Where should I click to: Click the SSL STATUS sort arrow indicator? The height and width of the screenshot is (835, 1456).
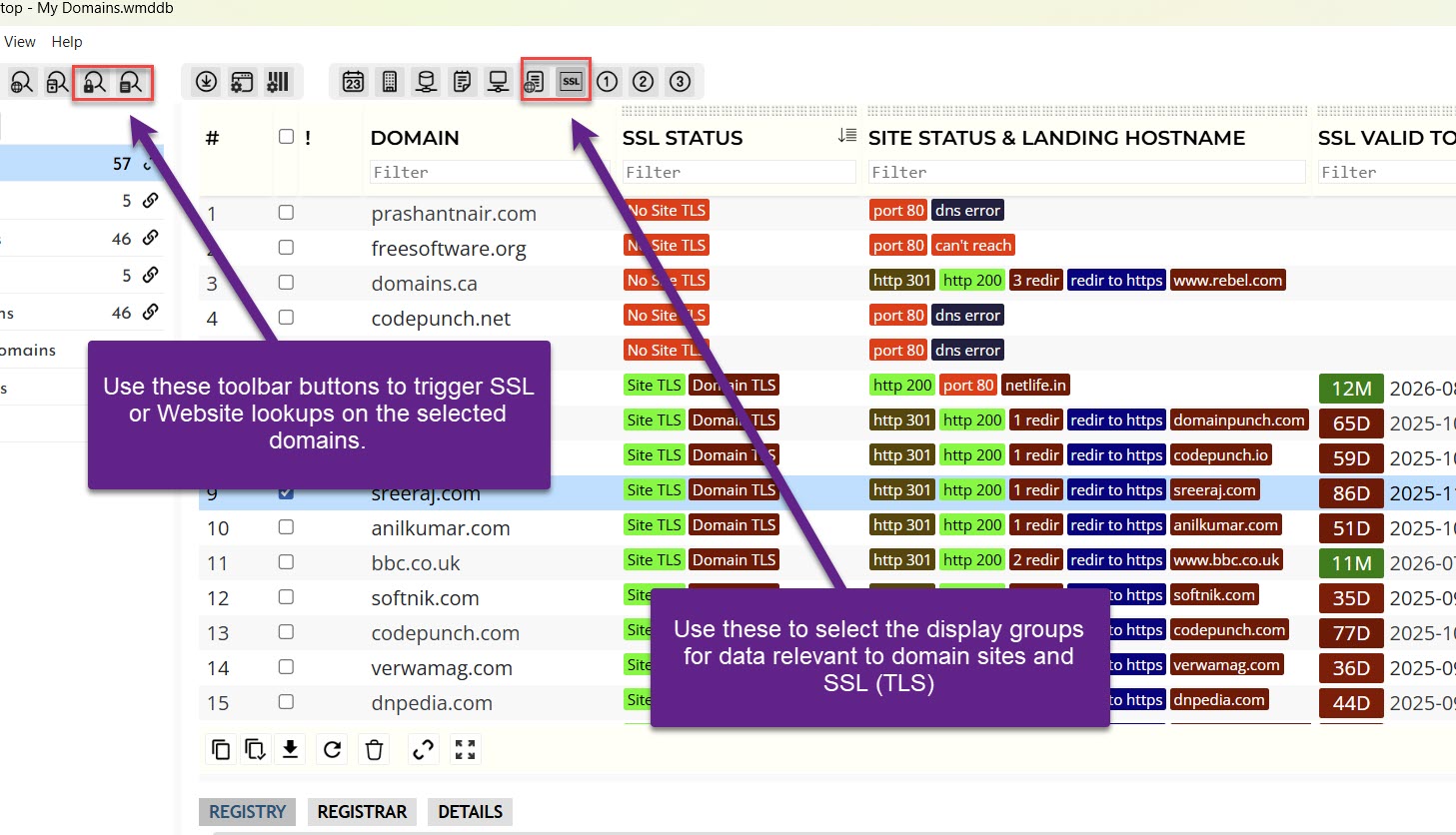(x=846, y=136)
